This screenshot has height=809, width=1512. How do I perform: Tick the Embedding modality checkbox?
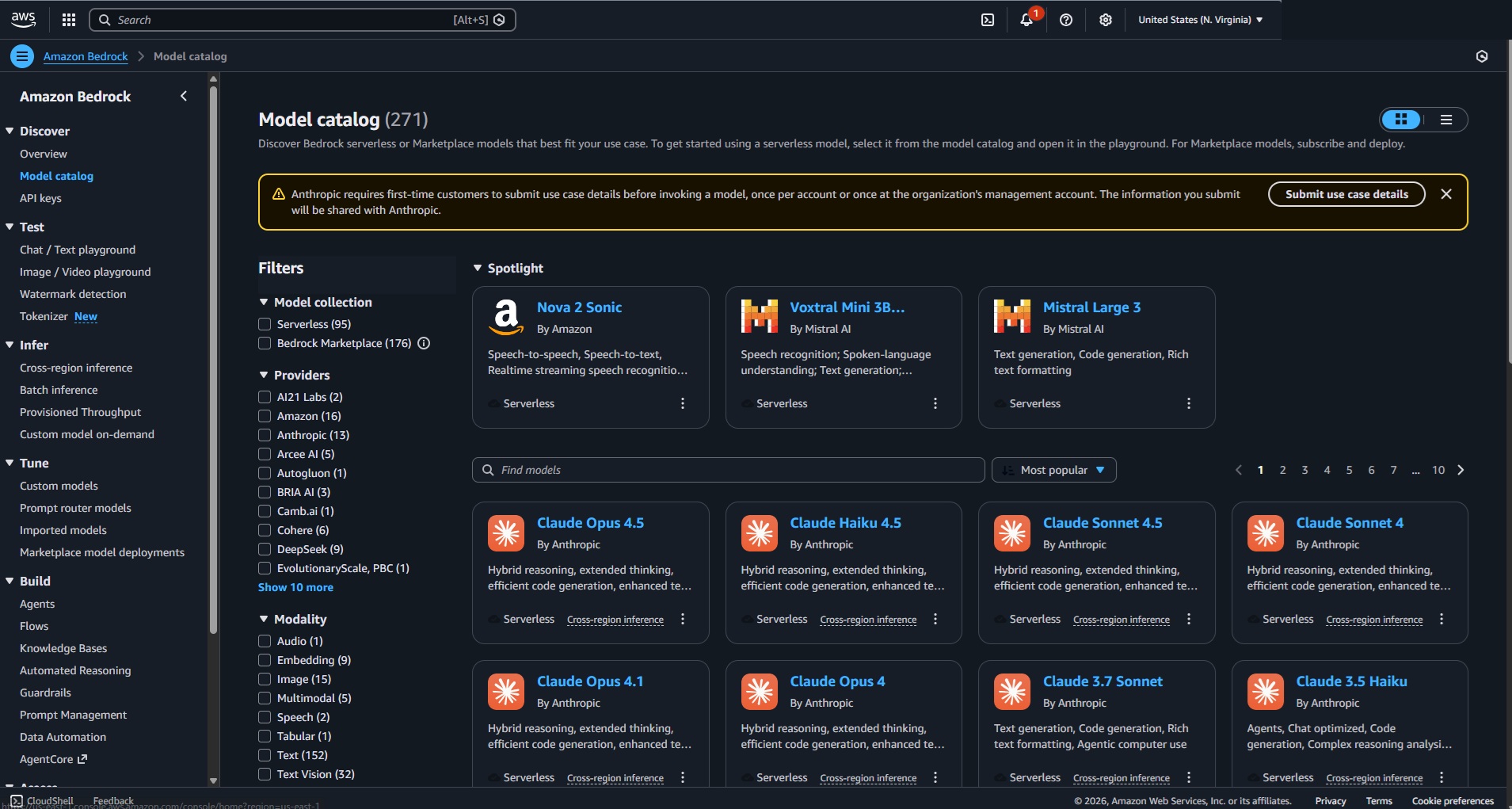(x=265, y=660)
